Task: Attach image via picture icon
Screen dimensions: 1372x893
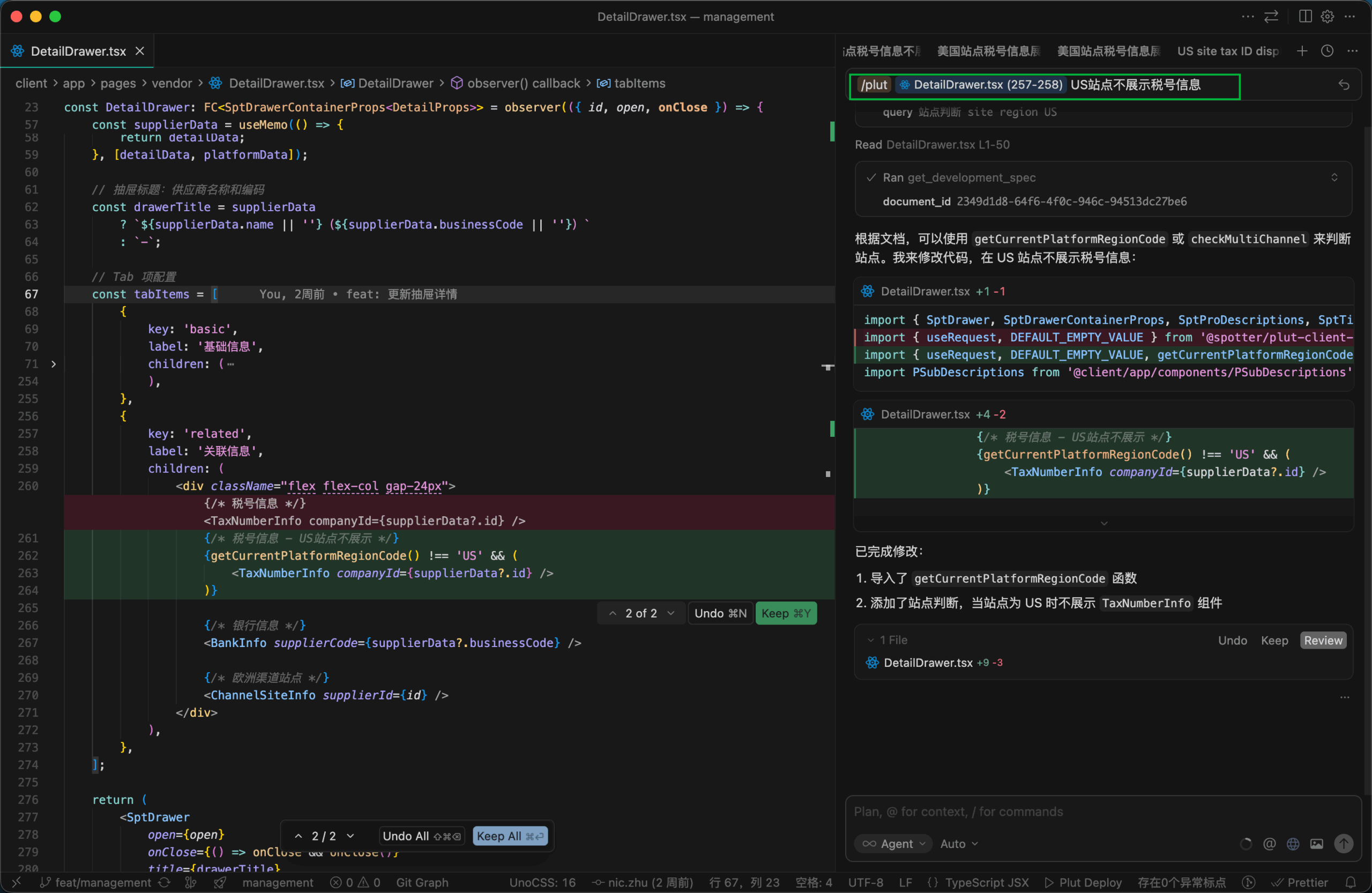Action: pyautogui.click(x=1316, y=844)
